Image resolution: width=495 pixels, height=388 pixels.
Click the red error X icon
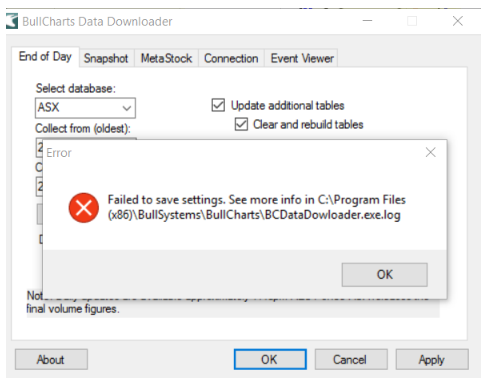point(84,208)
